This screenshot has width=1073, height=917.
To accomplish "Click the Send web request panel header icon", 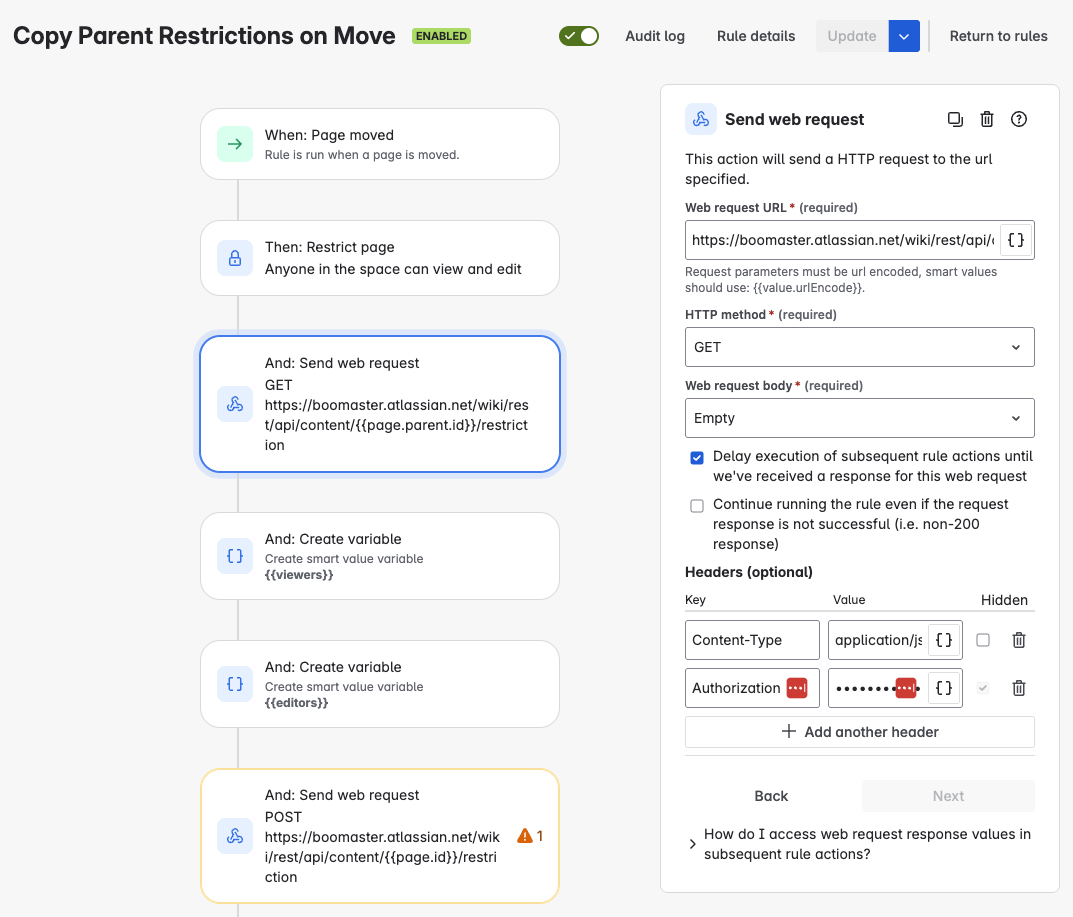I will coord(701,119).
